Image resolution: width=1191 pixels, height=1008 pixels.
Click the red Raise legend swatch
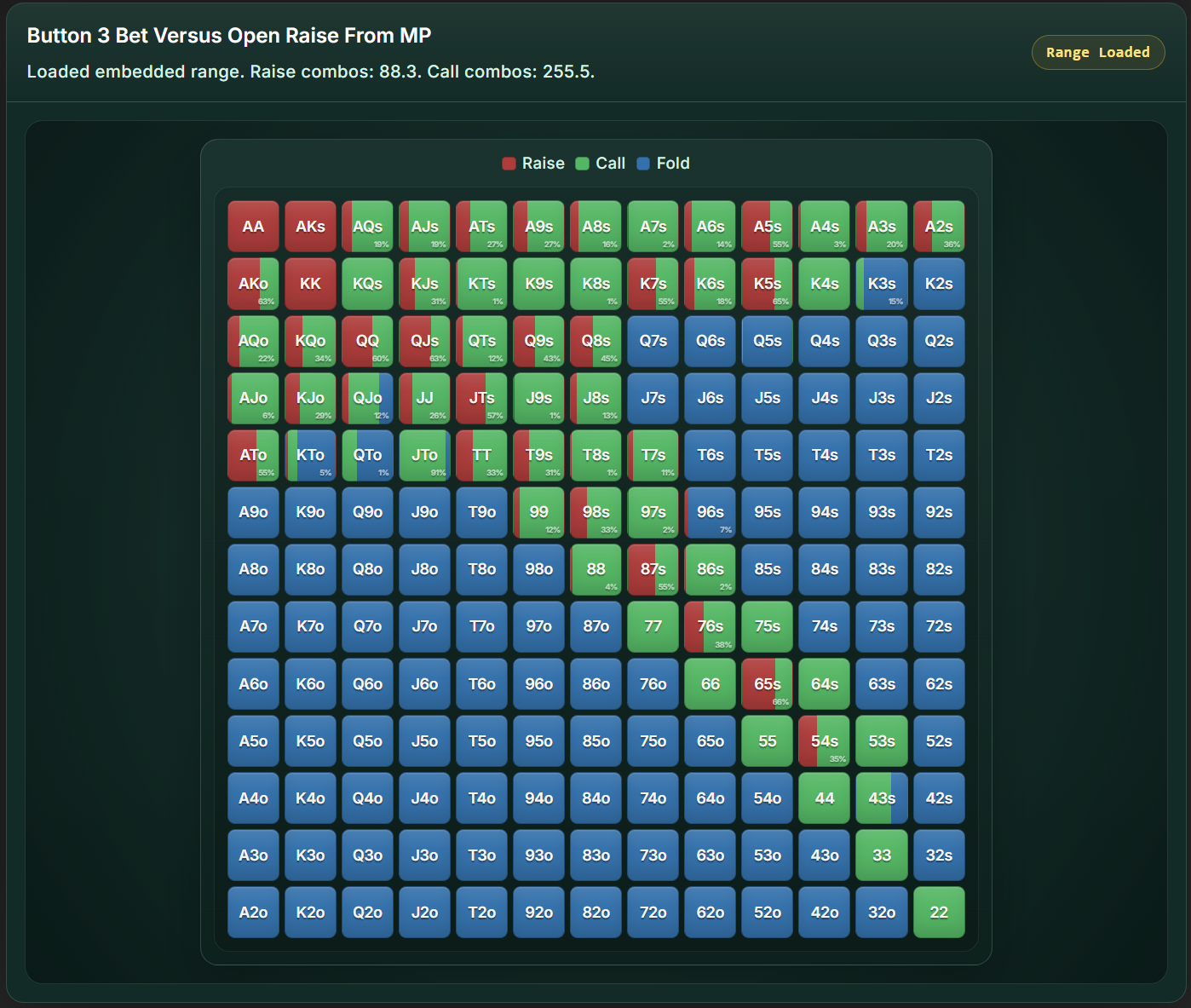(509, 164)
